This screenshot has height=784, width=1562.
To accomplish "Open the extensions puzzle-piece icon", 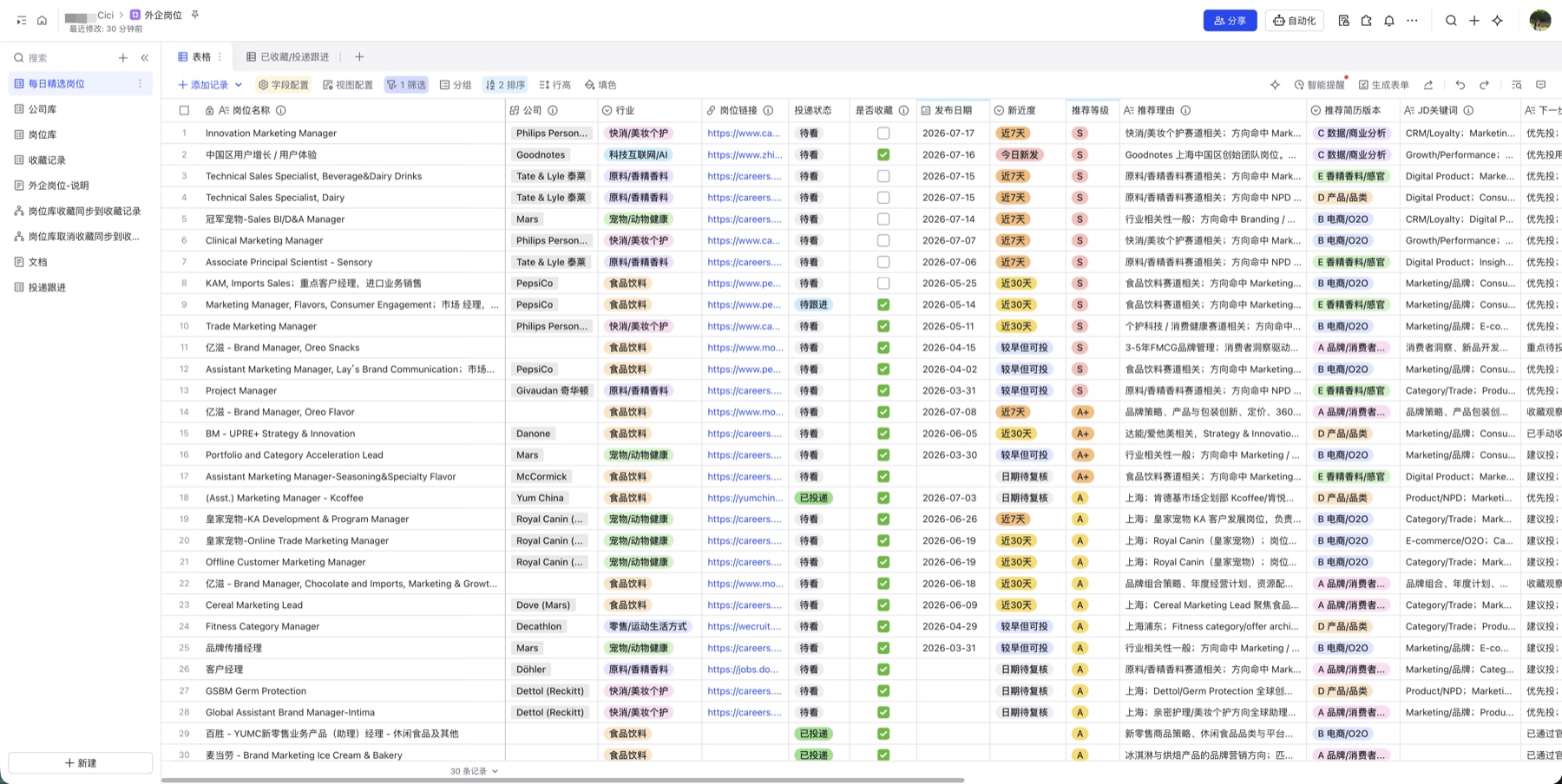I will click(1367, 21).
